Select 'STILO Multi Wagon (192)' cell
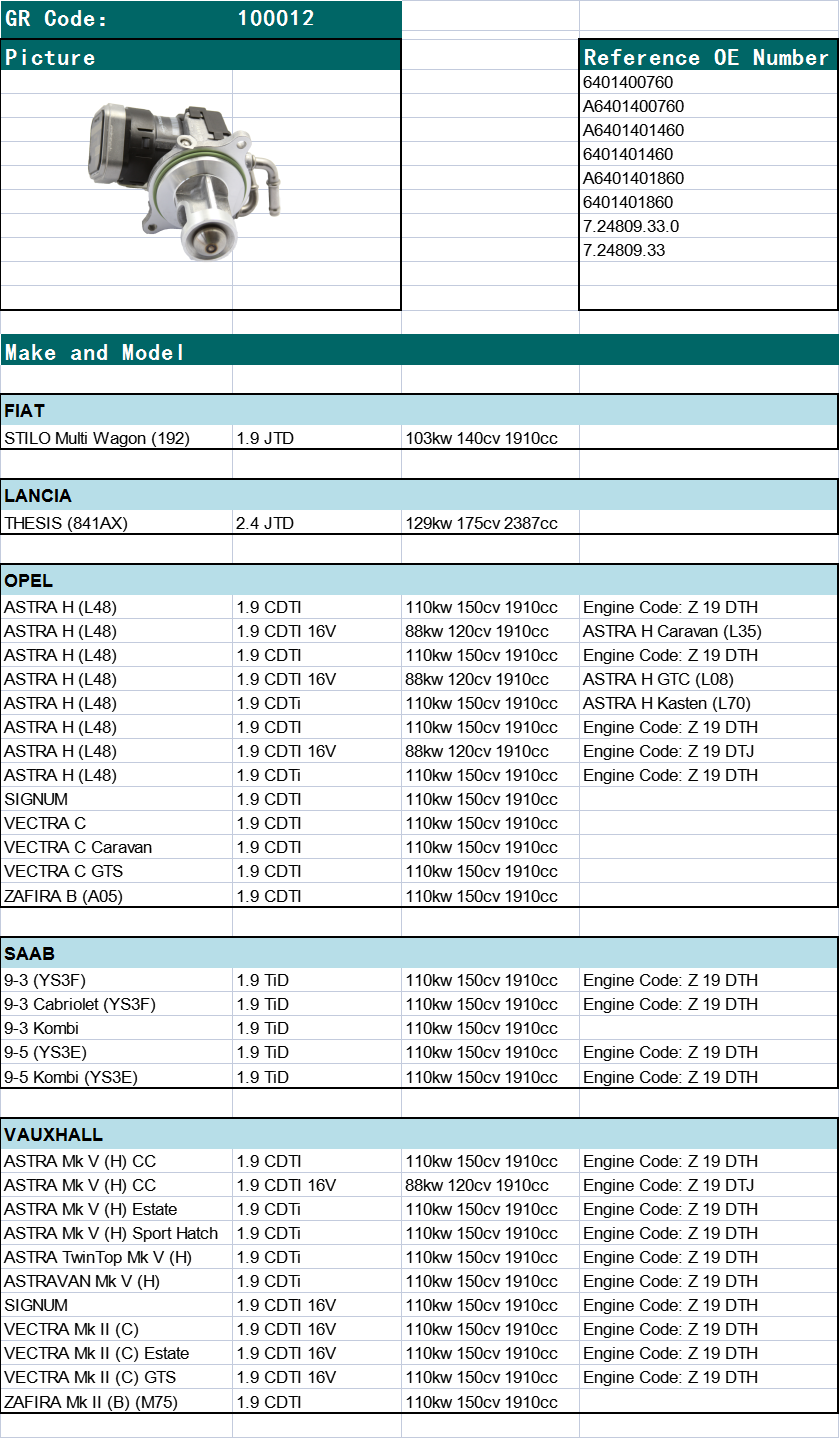 coord(97,438)
